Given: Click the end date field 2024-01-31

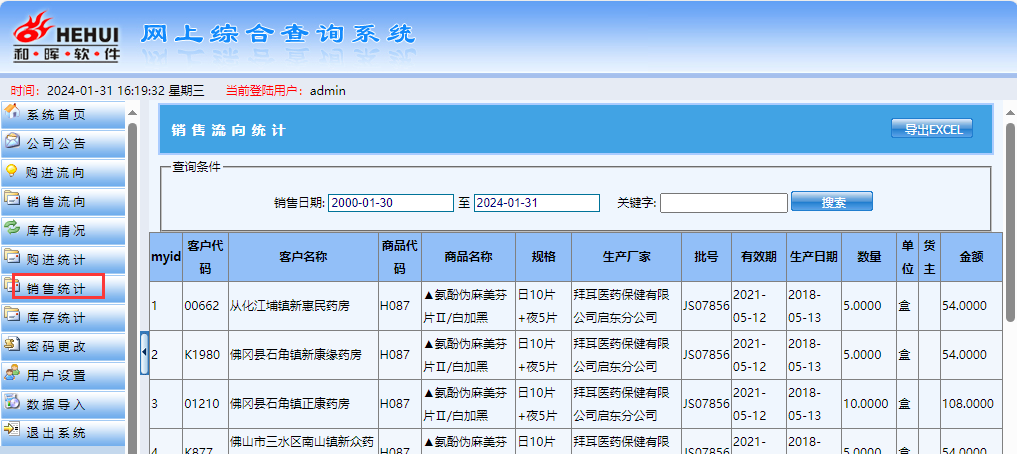Looking at the screenshot, I should pyautogui.click(x=536, y=203).
